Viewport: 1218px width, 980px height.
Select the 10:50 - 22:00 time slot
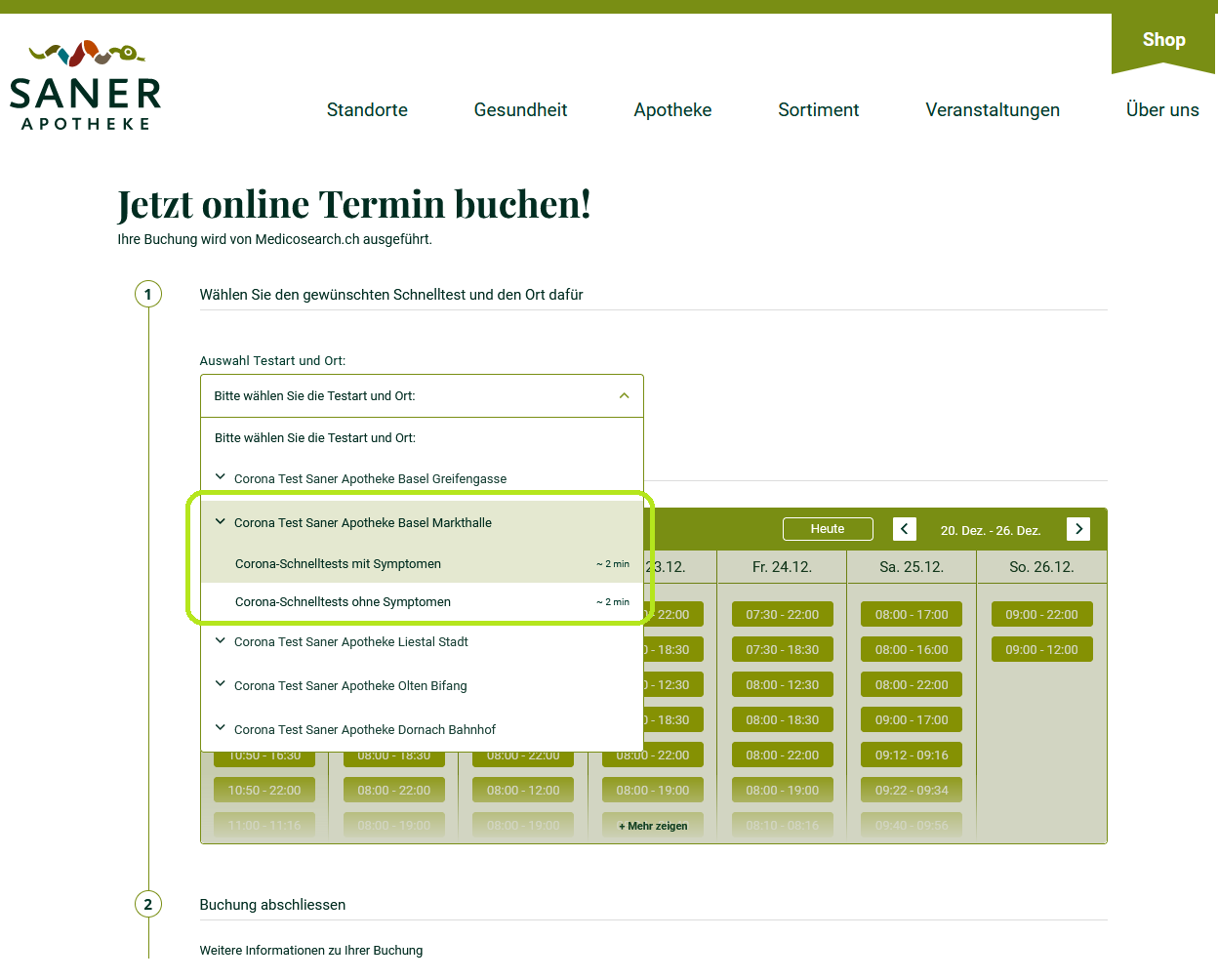[264, 791]
